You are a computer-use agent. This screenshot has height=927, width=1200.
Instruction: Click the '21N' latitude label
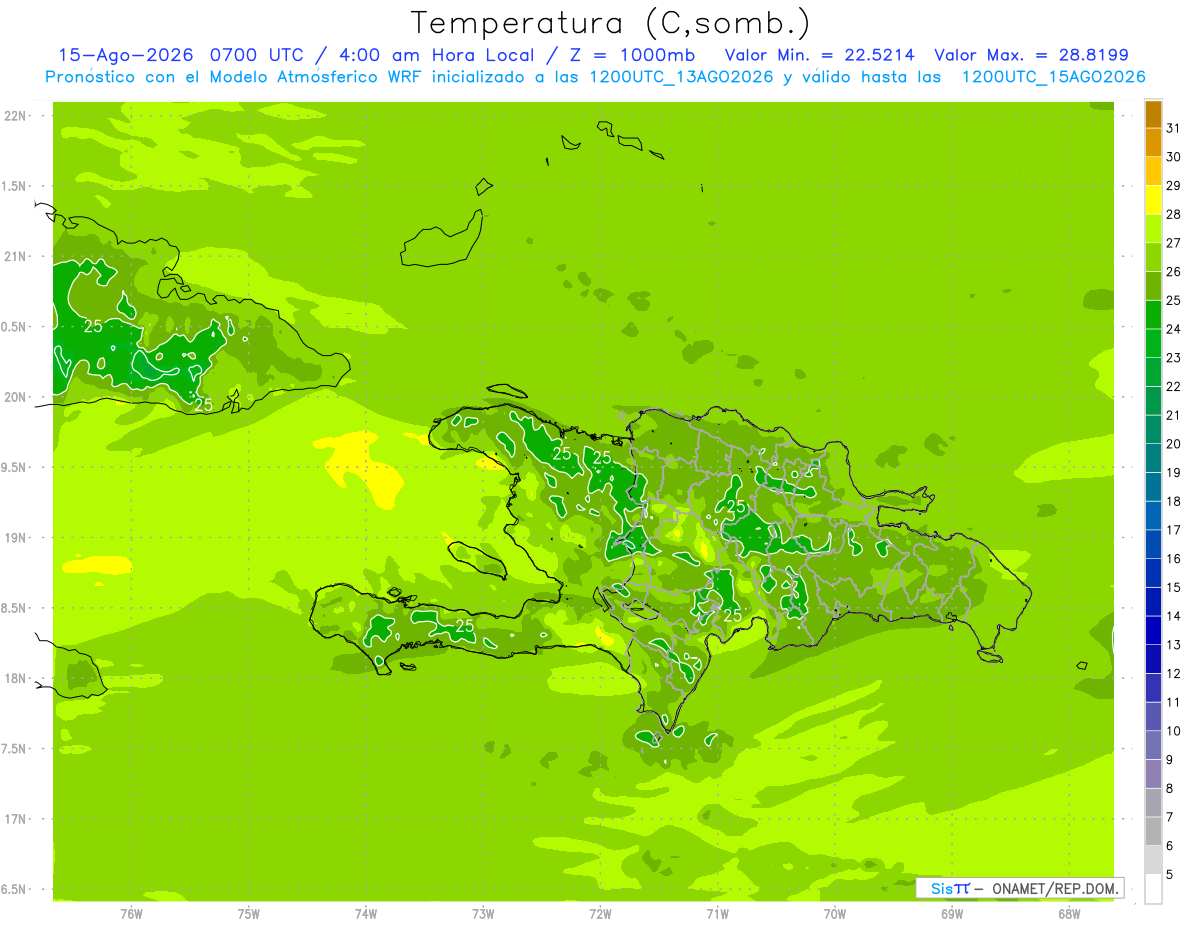pyautogui.click(x=16, y=257)
